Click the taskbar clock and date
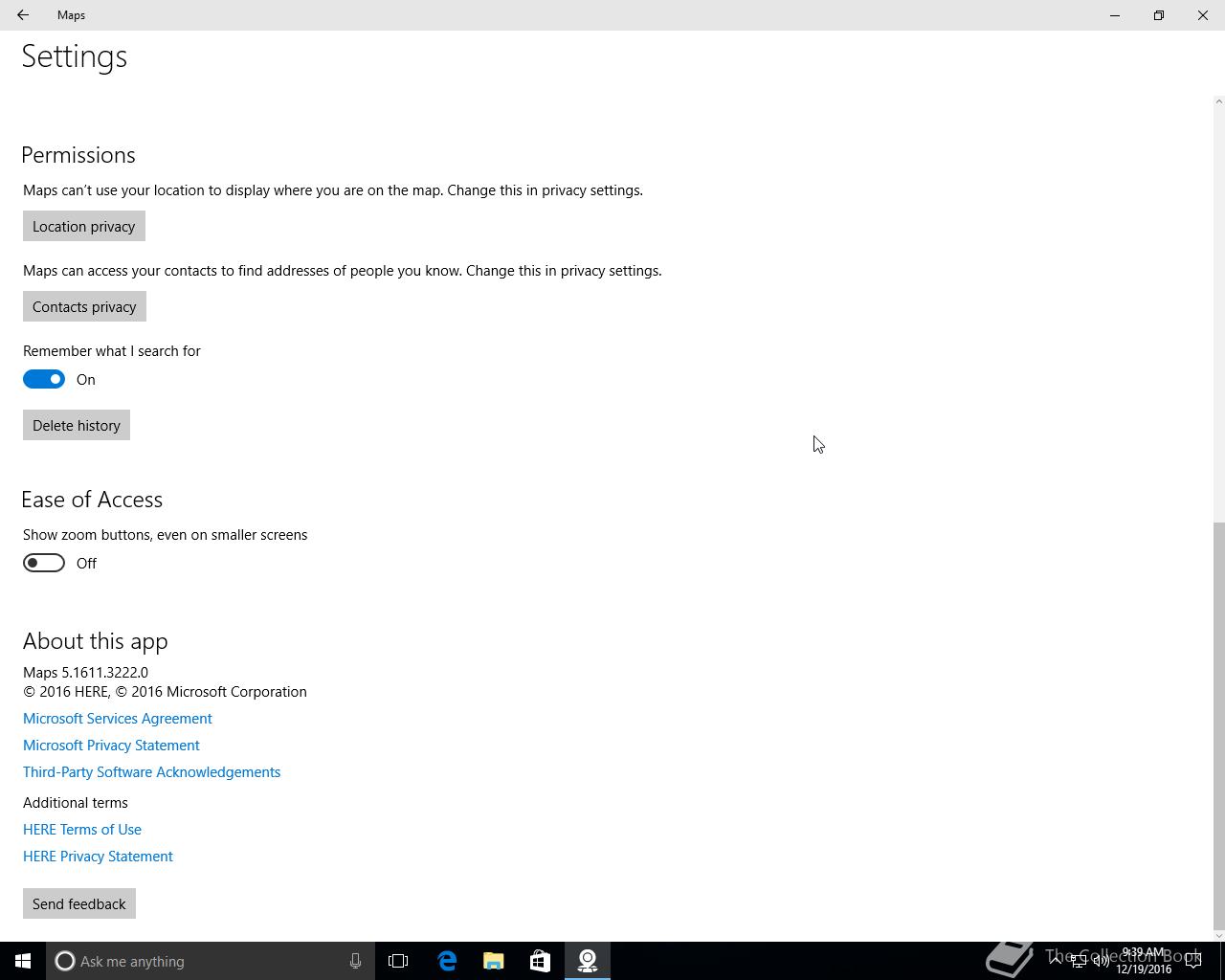 (x=1144, y=961)
